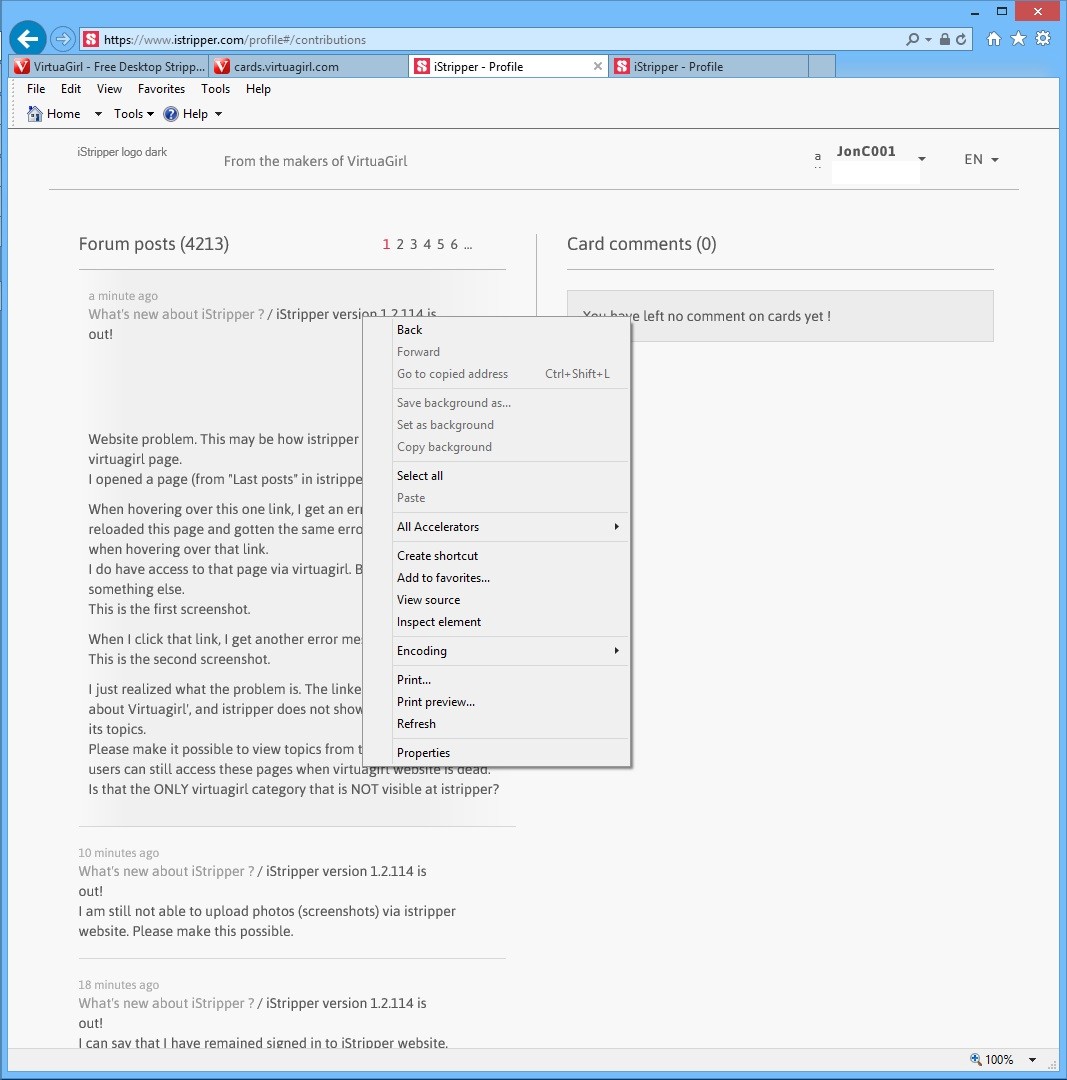This screenshot has width=1067, height=1080.
Task: Click the zoom magnifier icon in status bar
Action: click(x=975, y=1059)
